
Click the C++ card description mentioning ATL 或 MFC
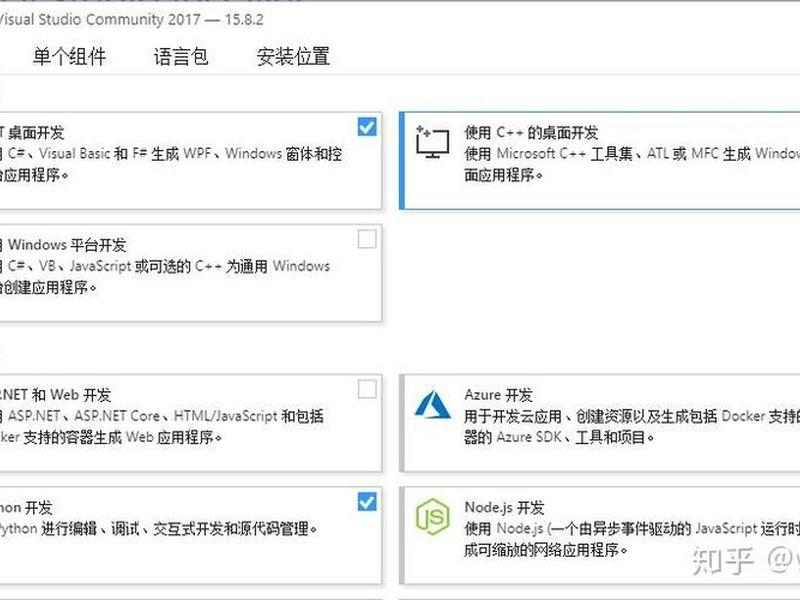point(632,164)
